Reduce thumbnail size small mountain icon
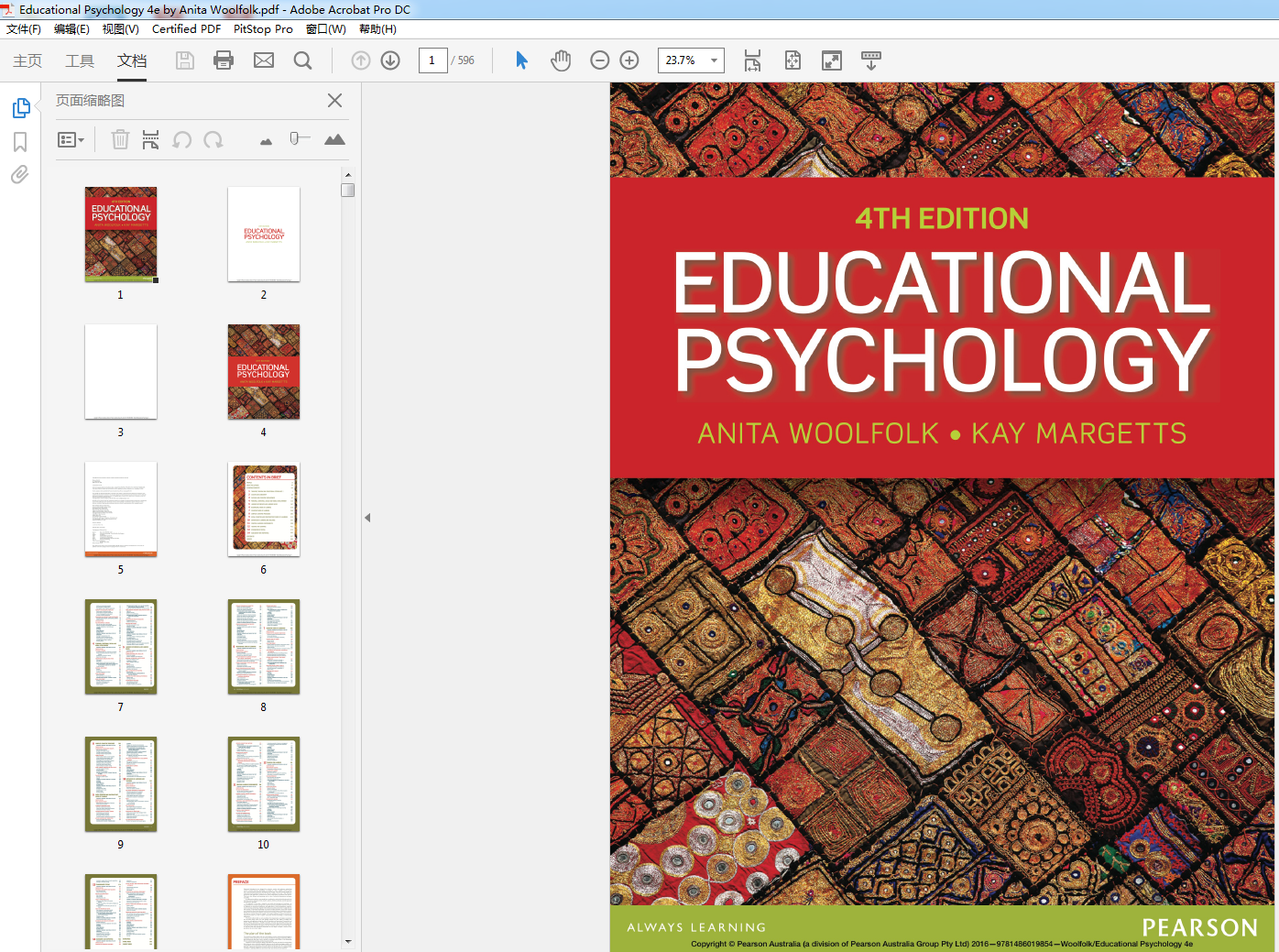The height and width of the screenshot is (952, 1279). coord(266,141)
